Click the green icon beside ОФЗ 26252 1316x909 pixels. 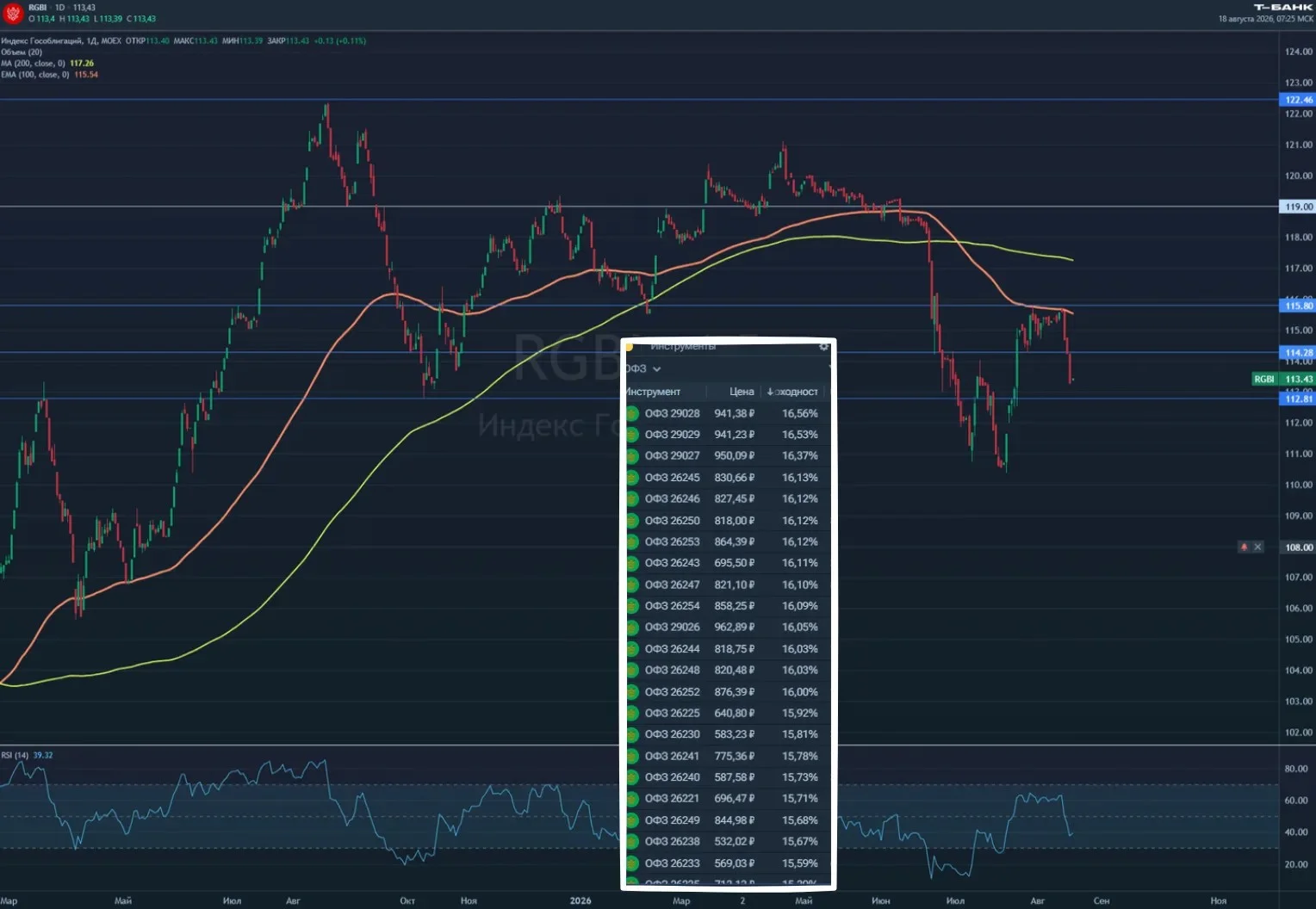coord(632,692)
